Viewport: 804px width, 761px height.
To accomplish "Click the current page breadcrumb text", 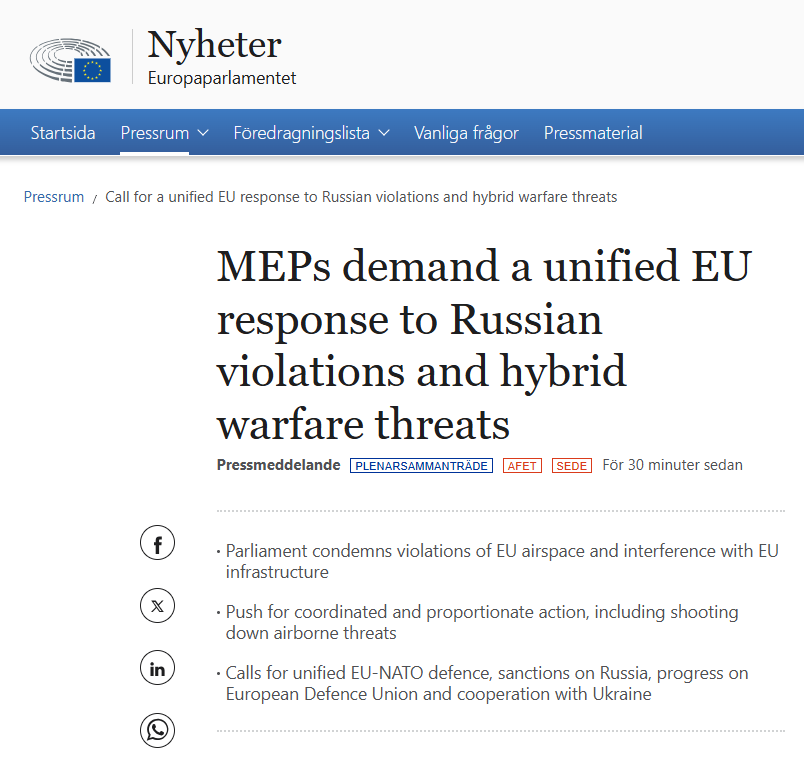I will tap(361, 197).
